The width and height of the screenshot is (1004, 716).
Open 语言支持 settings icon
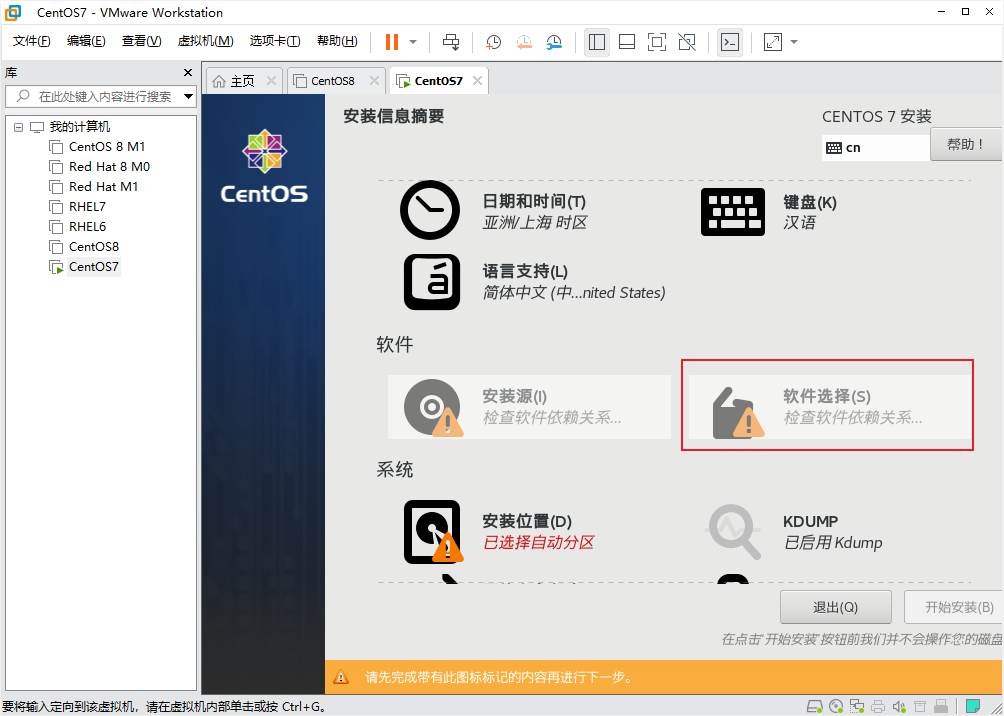pyautogui.click(x=432, y=282)
